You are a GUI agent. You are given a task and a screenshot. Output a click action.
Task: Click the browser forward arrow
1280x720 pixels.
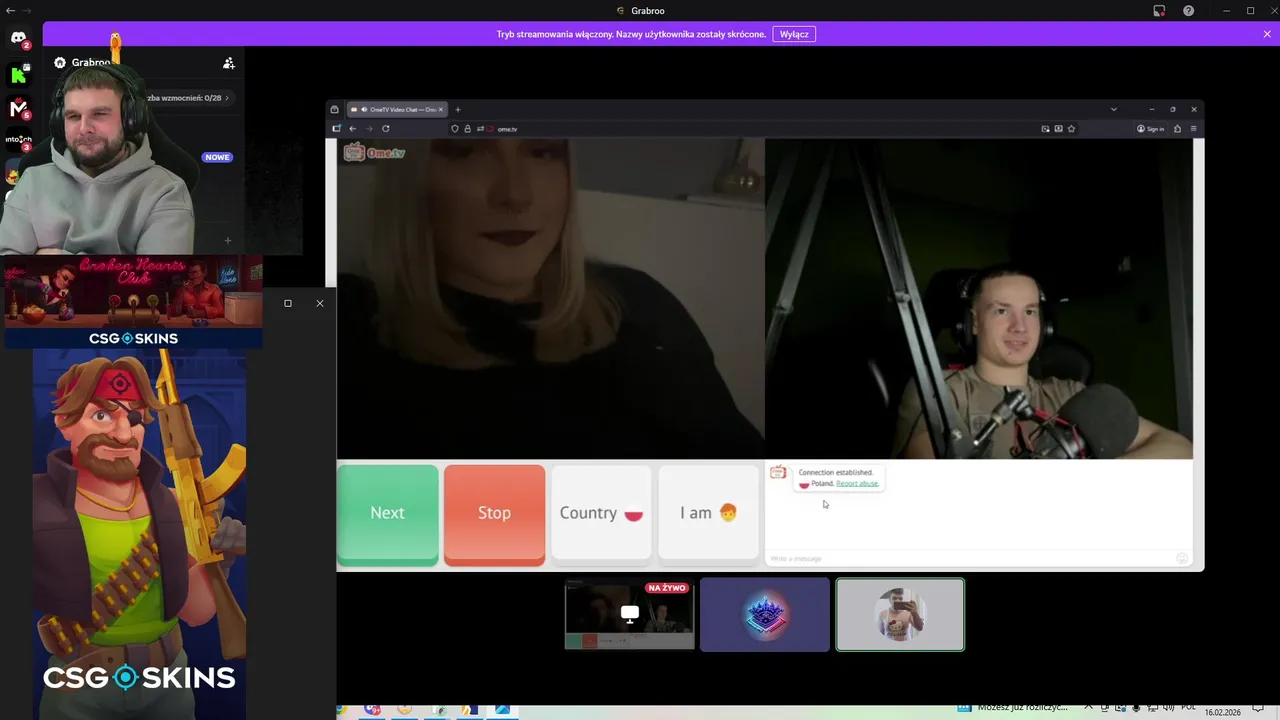point(369,129)
